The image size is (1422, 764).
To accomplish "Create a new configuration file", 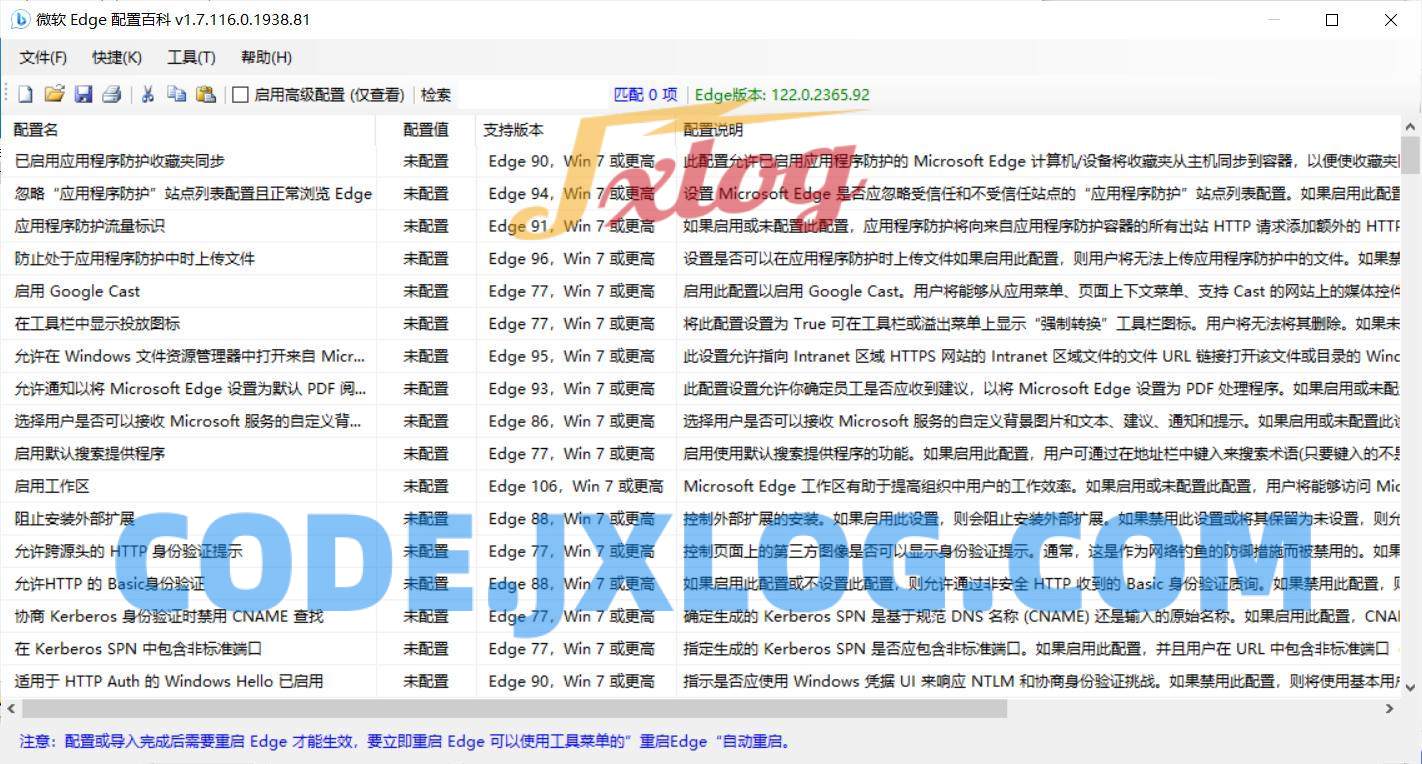I will click(x=25, y=93).
